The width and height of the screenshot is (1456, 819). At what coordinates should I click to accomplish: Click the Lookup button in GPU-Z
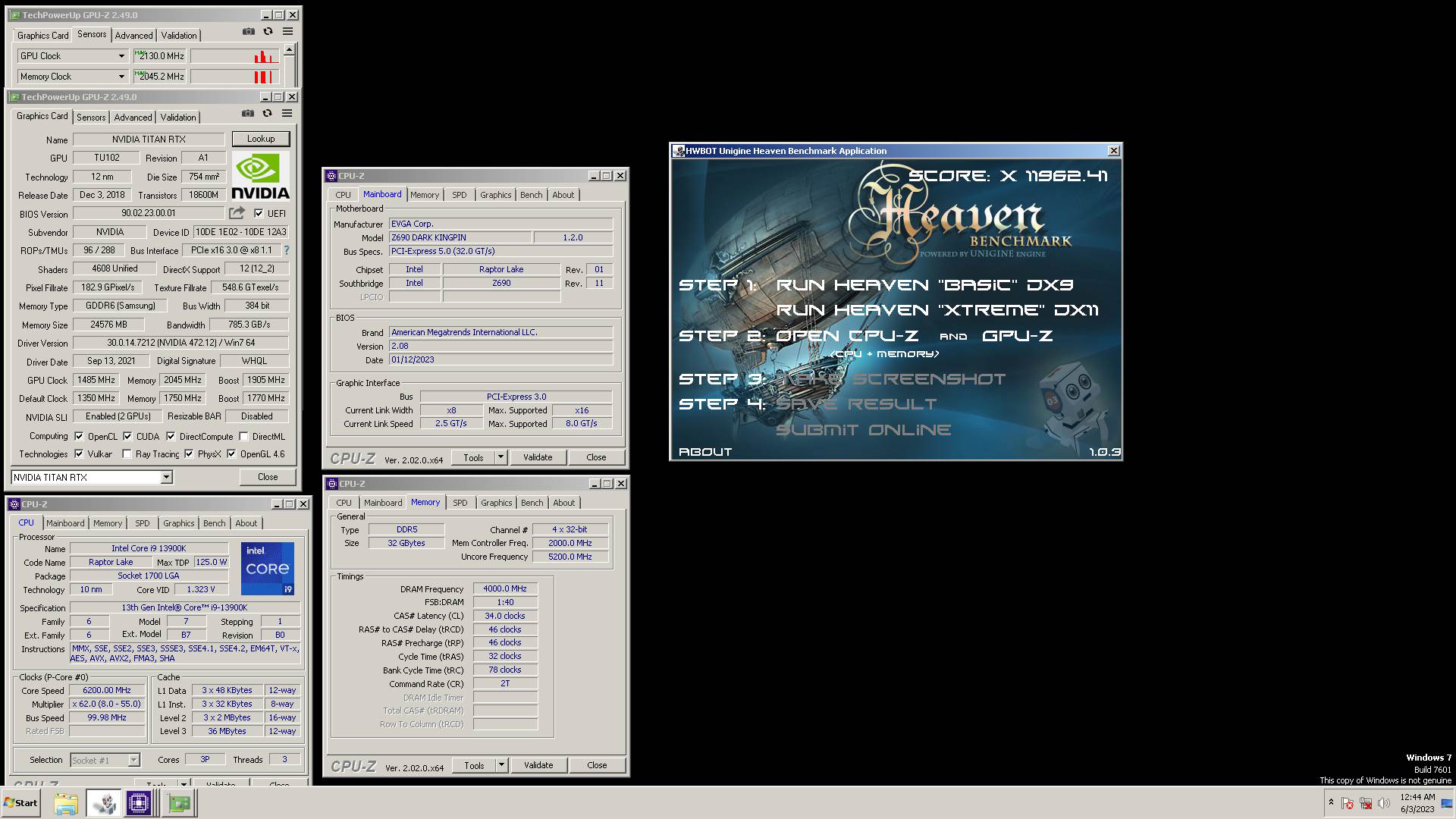click(261, 139)
